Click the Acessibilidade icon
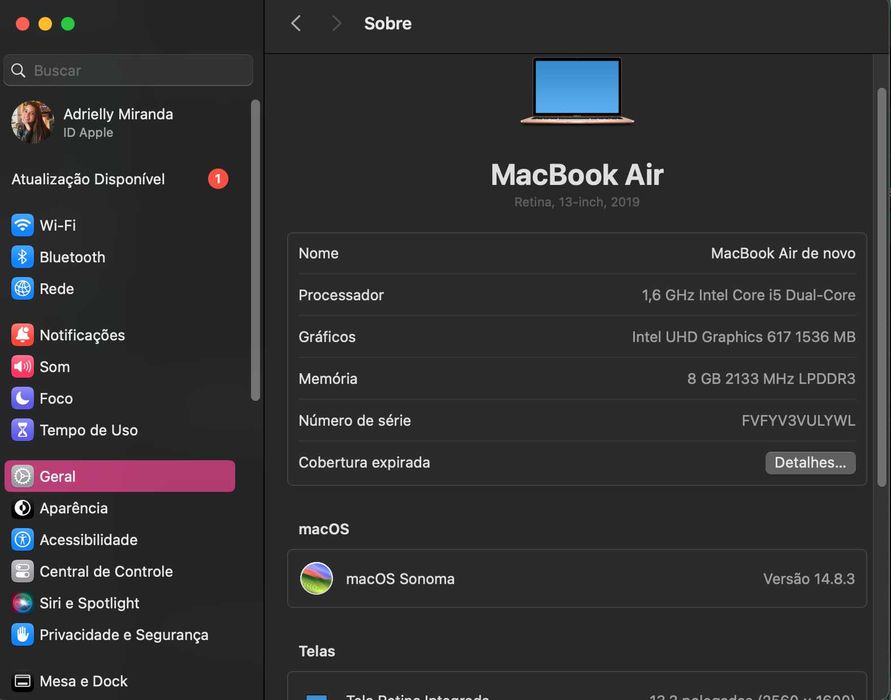Viewport: 891px width, 700px height. pyautogui.click(x=22, y=540)
